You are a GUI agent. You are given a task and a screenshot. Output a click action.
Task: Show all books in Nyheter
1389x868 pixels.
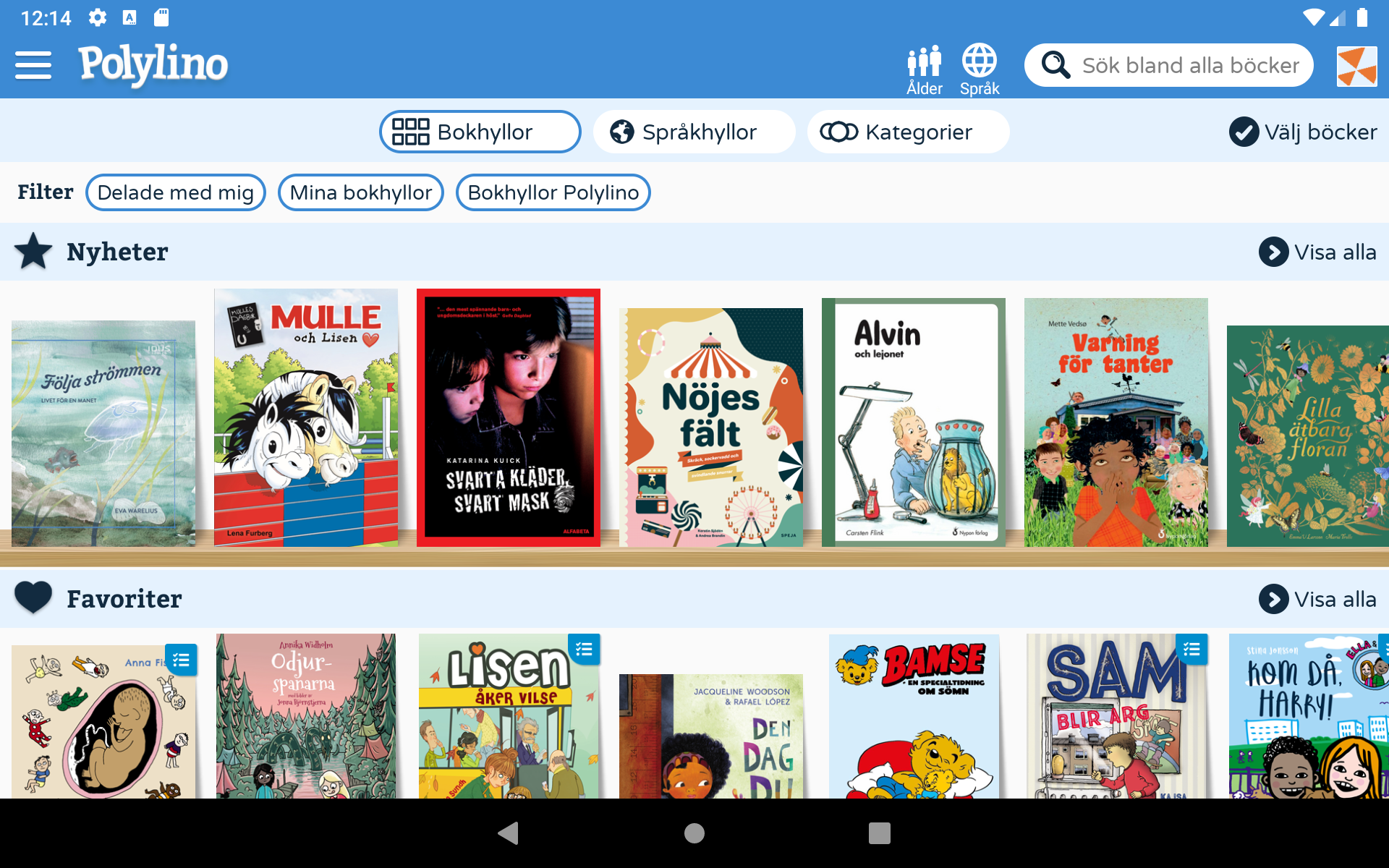pos(1317,252)
